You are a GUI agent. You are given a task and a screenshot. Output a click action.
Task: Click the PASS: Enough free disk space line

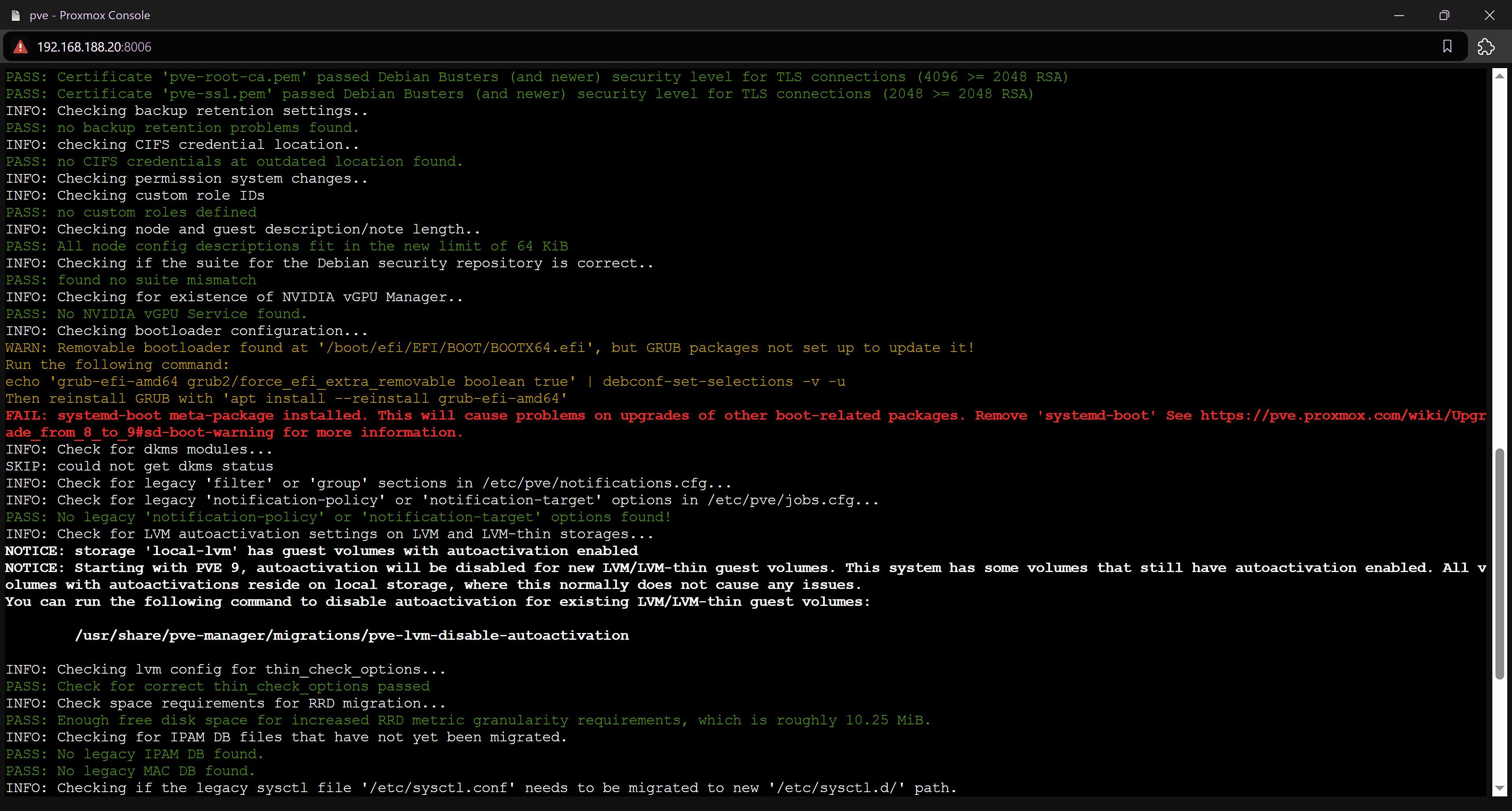[x=468, y=720]
